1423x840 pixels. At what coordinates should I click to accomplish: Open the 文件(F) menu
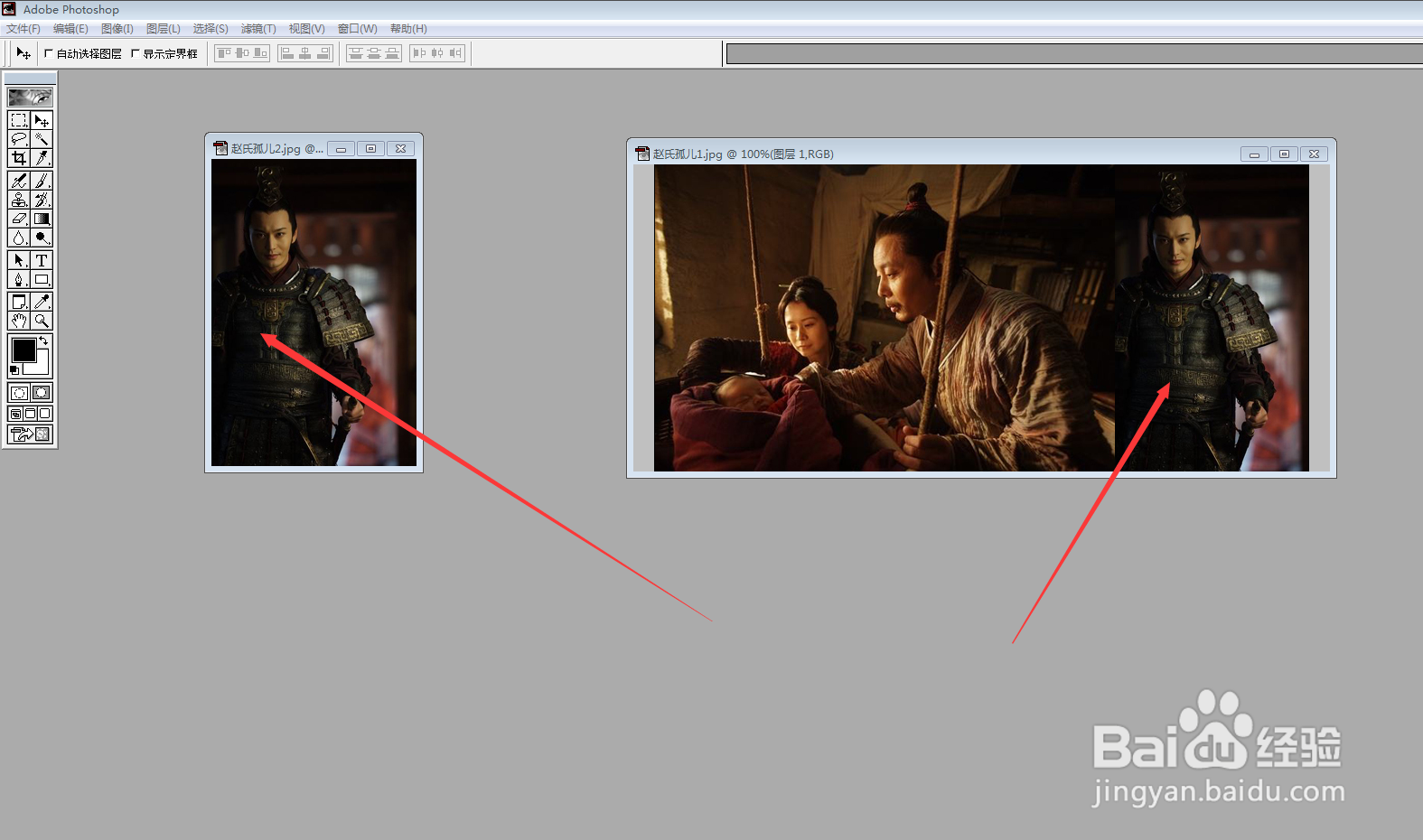[23, 29]
